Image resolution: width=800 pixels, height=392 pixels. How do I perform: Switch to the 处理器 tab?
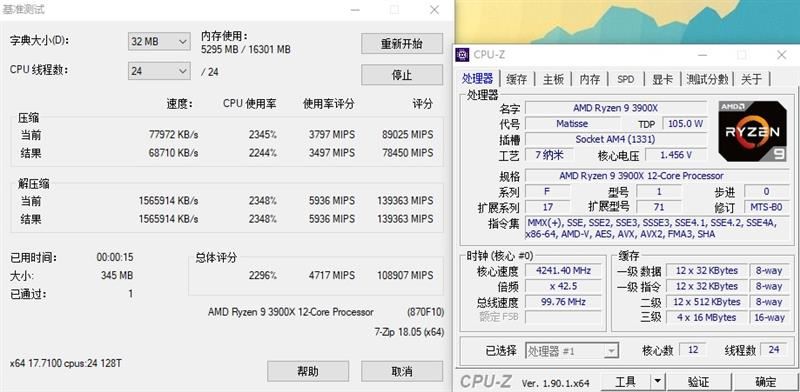click(478, 79)
